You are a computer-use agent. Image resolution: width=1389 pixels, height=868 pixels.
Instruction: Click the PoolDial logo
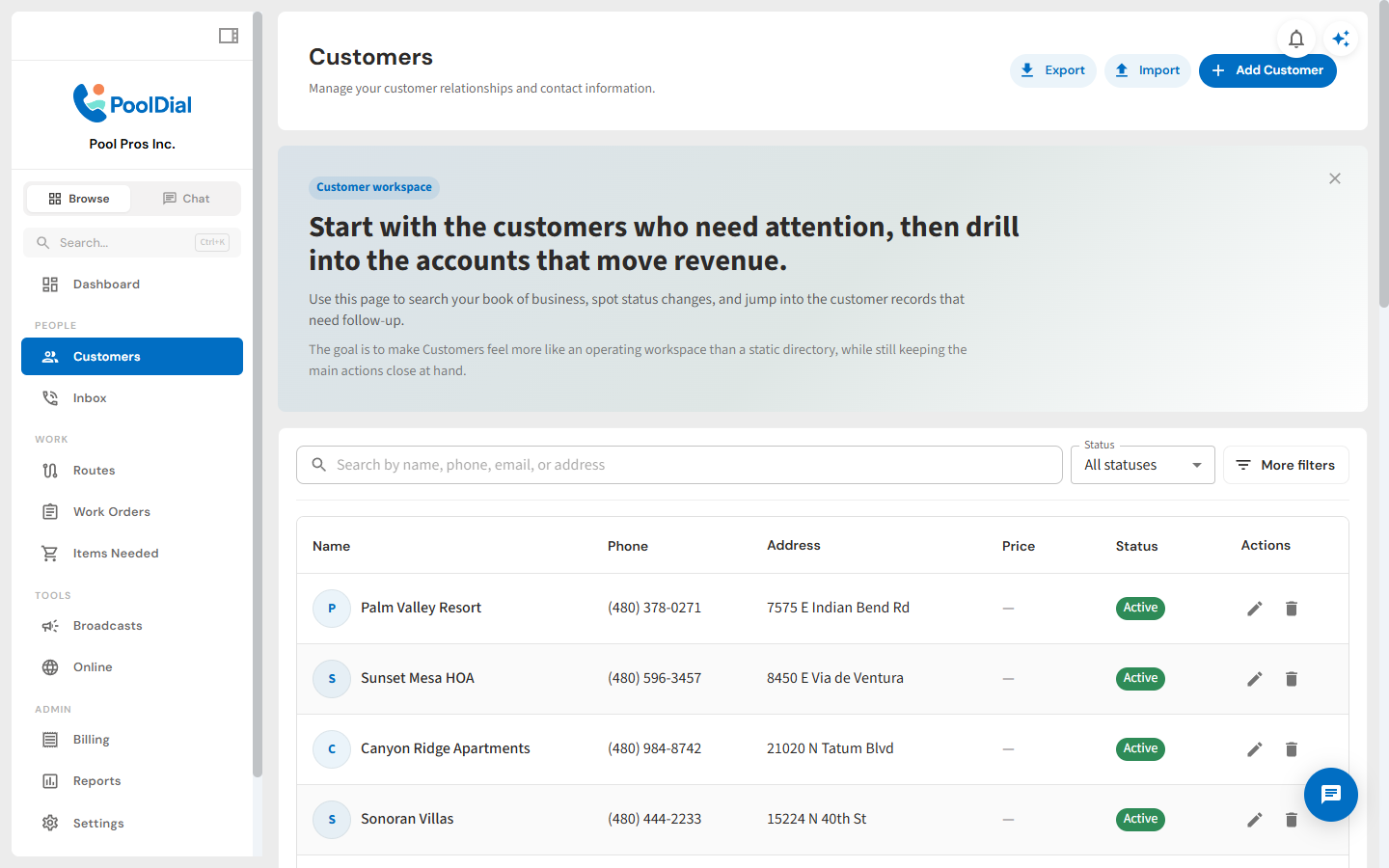click(132, 103)
